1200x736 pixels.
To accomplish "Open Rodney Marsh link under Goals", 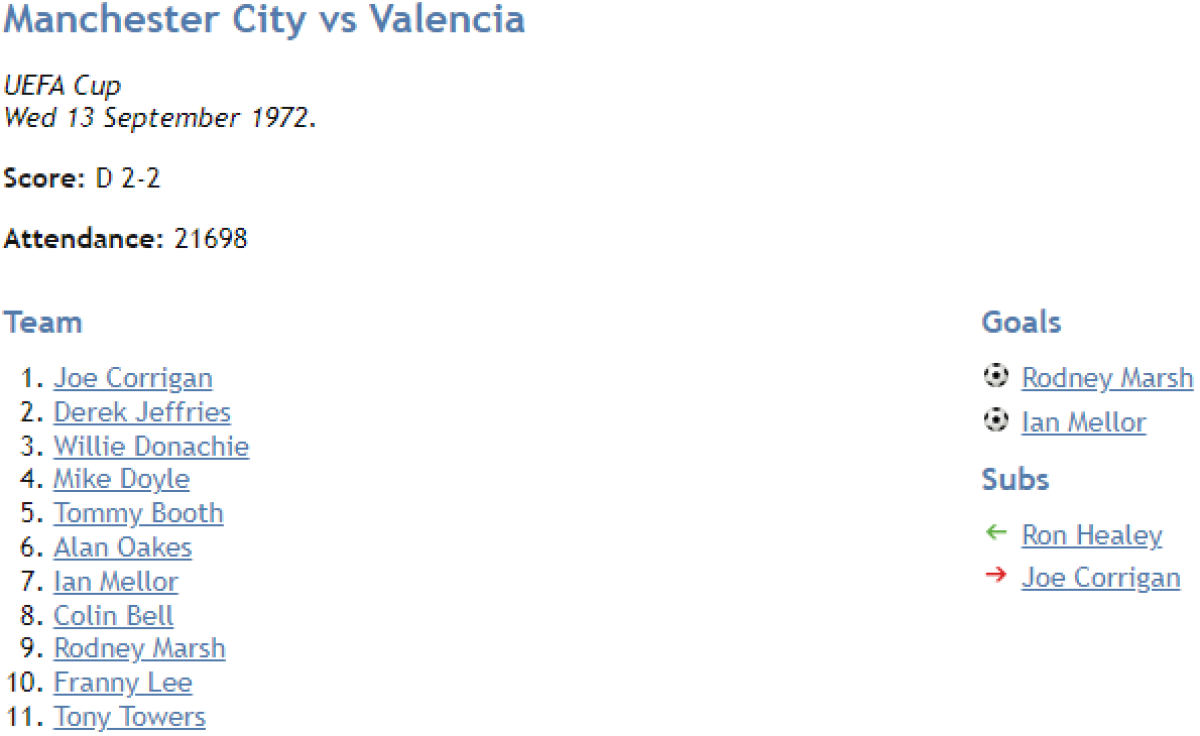I will pos(1107,379).
